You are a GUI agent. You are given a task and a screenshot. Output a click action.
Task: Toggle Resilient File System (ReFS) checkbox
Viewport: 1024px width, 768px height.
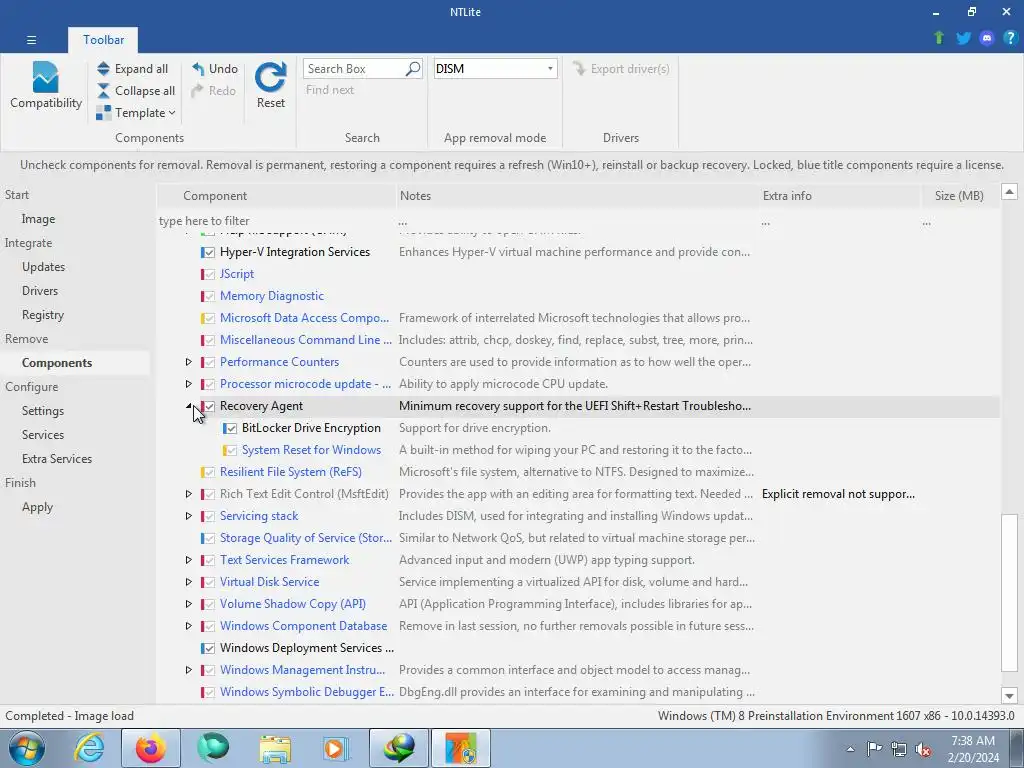pyautogui.click(x=209, y=472)
